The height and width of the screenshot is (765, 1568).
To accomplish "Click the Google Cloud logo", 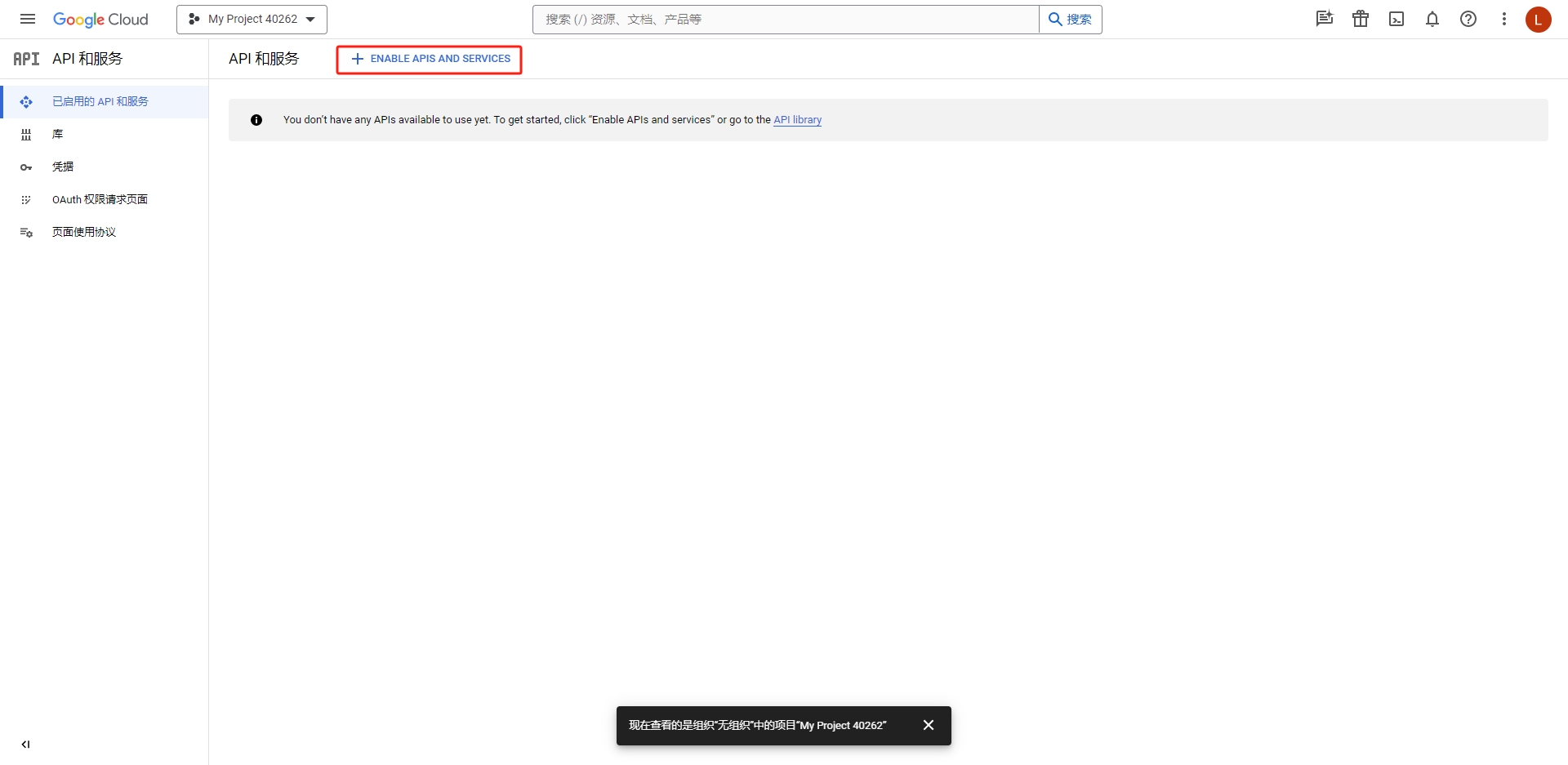I will pos(100,20).
